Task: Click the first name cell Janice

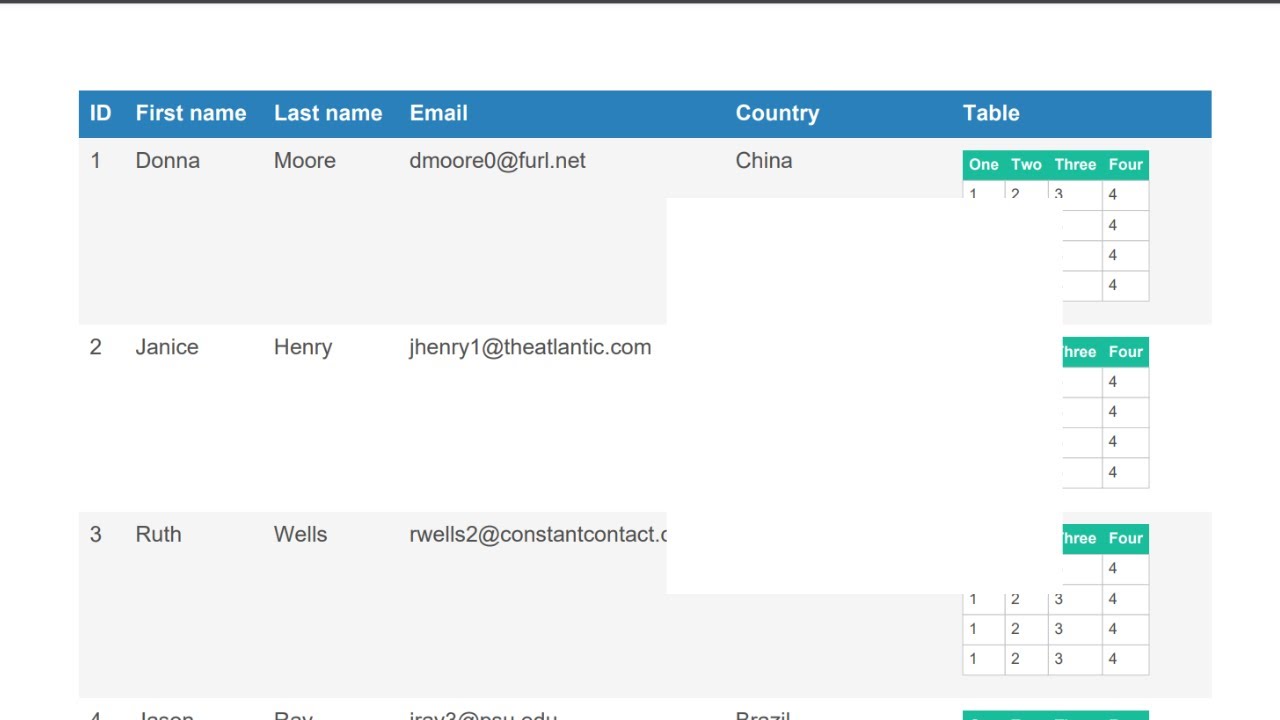Action: click(x=167, y=347)
